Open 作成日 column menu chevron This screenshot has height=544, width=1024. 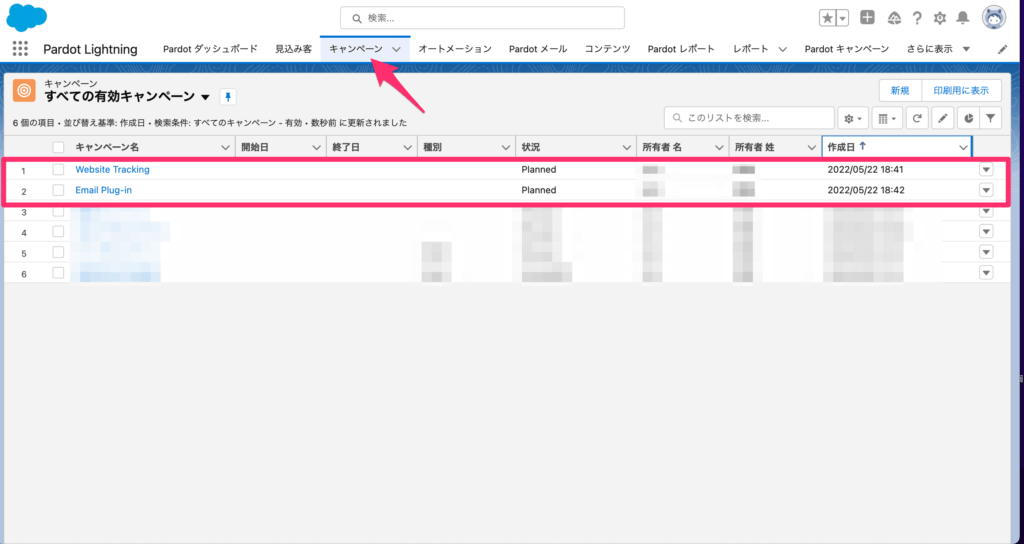(x=963, y=148)
